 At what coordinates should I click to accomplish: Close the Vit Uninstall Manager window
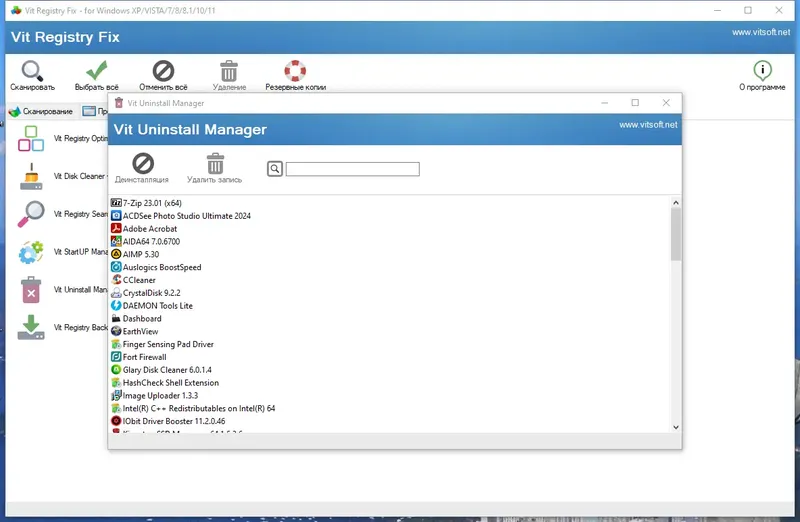[x=666, y=103]
